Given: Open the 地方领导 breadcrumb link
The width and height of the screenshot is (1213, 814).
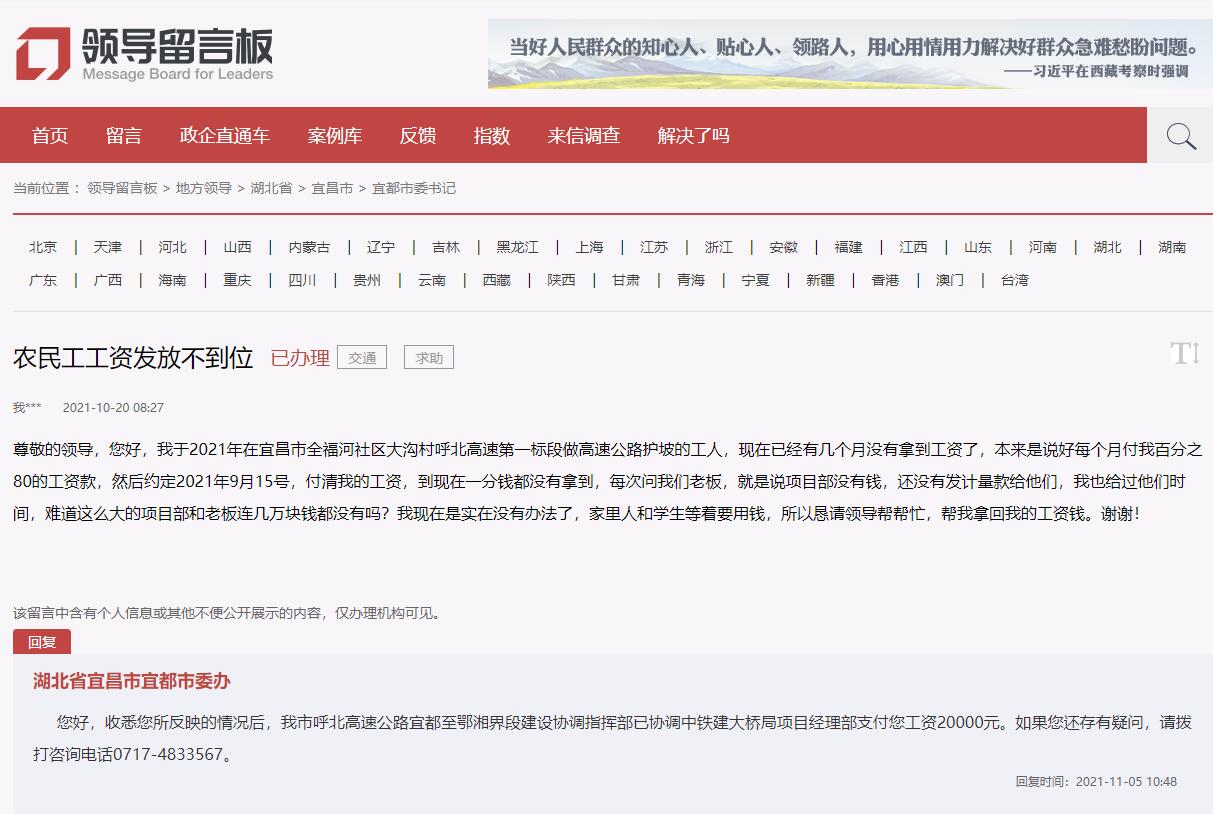Looking at the screenshot, I should pos(204,188).
